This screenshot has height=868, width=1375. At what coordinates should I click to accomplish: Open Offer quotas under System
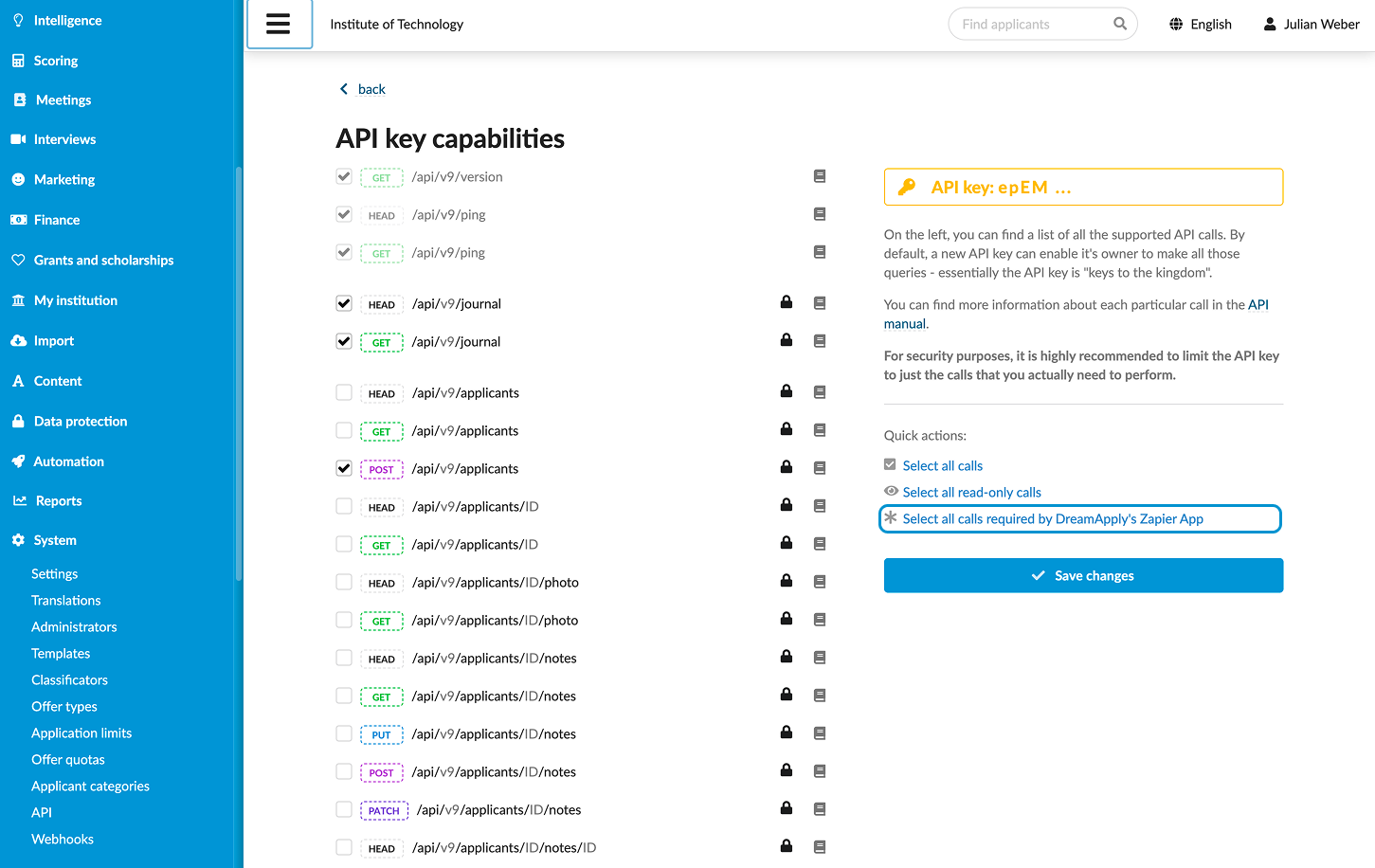click(68, 759)
